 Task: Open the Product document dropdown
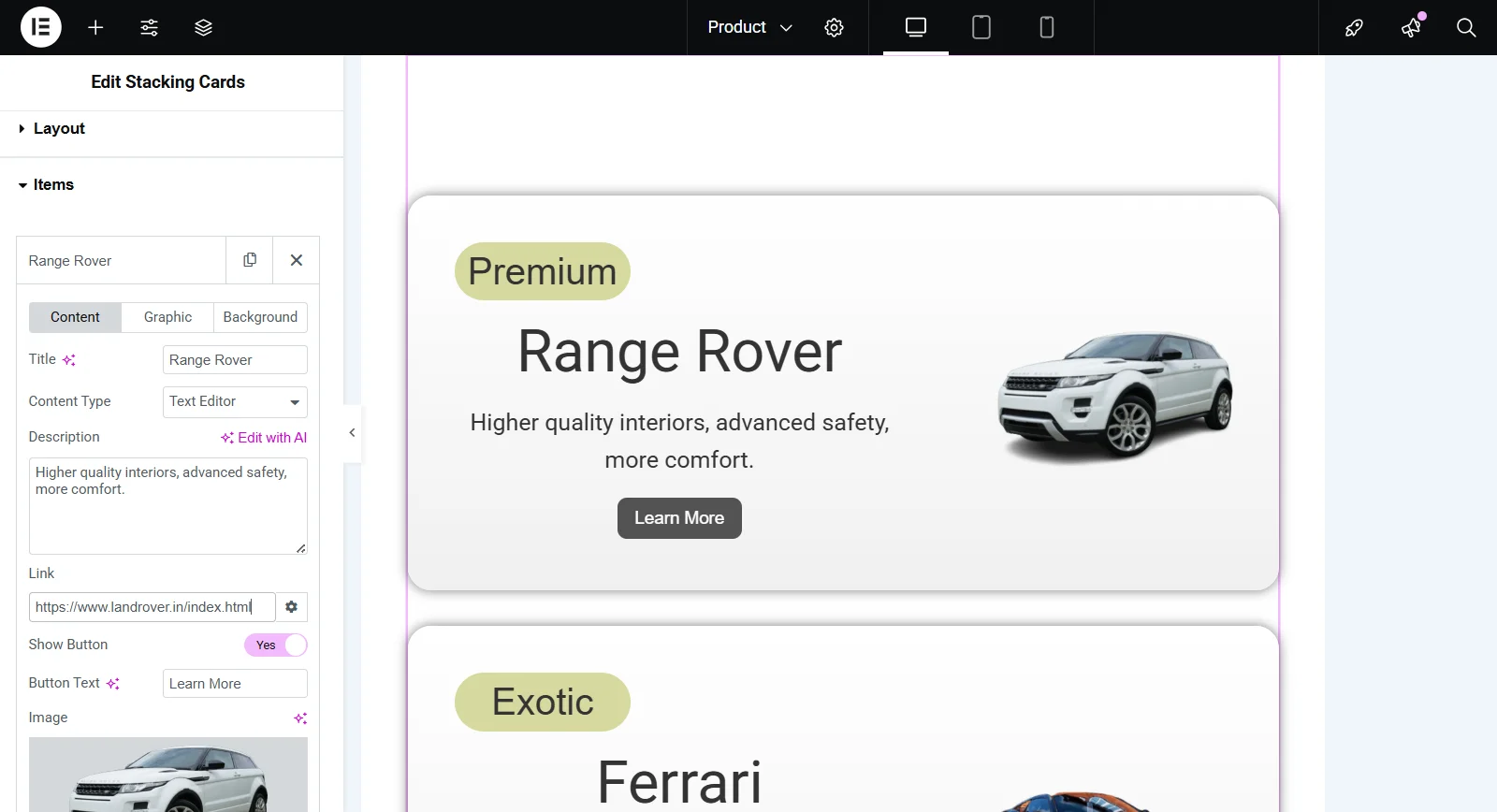click(x=749, y=27)
